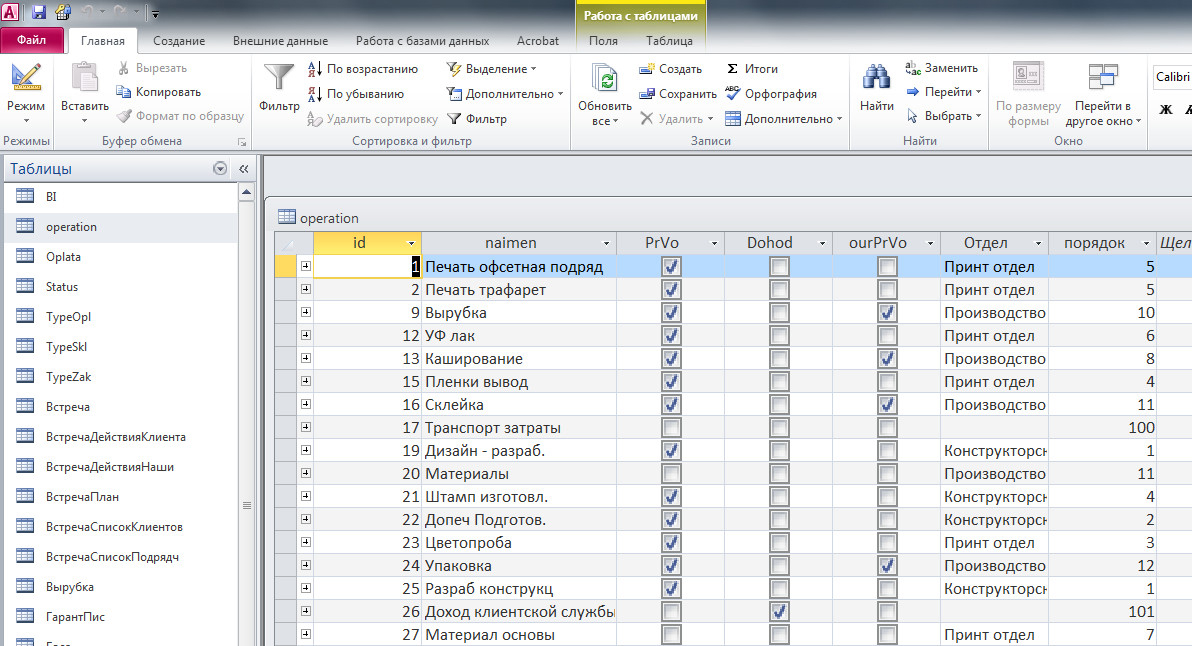Click the По размеру формы icon
1192x646 pixels.
(1029, 77)
